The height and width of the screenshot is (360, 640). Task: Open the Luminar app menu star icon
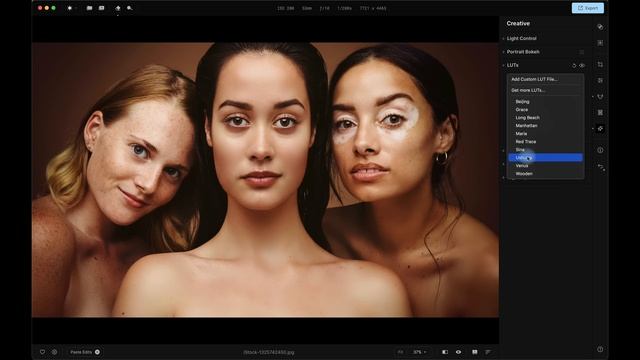coord(70,8)
